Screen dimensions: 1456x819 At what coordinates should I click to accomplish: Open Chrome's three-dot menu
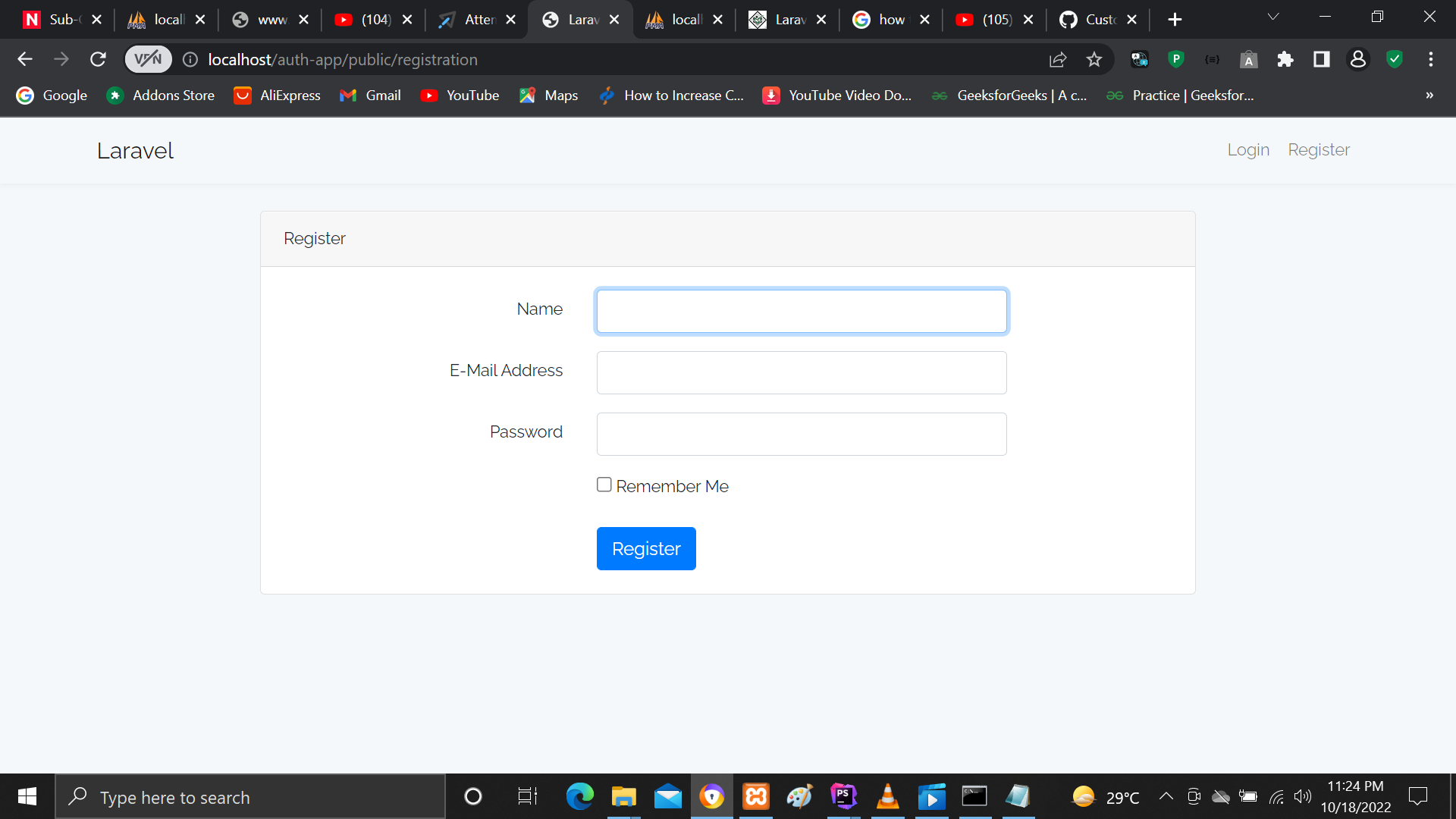[x=1431, y=59]
